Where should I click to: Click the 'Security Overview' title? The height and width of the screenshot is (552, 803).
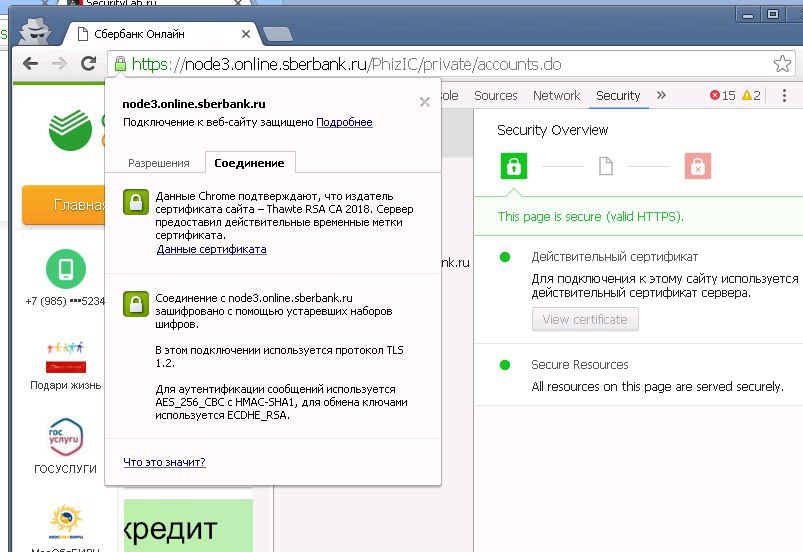pos(553,130)
